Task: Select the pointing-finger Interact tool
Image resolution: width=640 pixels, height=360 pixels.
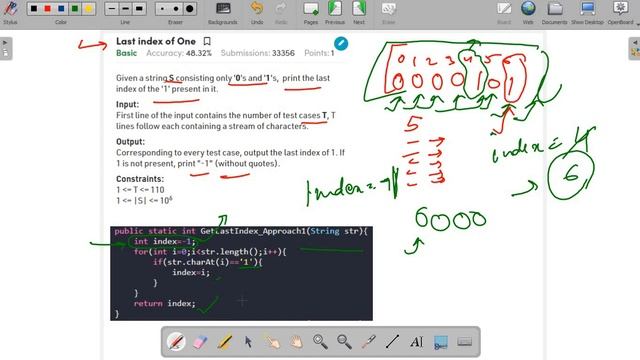Action: 272,342
